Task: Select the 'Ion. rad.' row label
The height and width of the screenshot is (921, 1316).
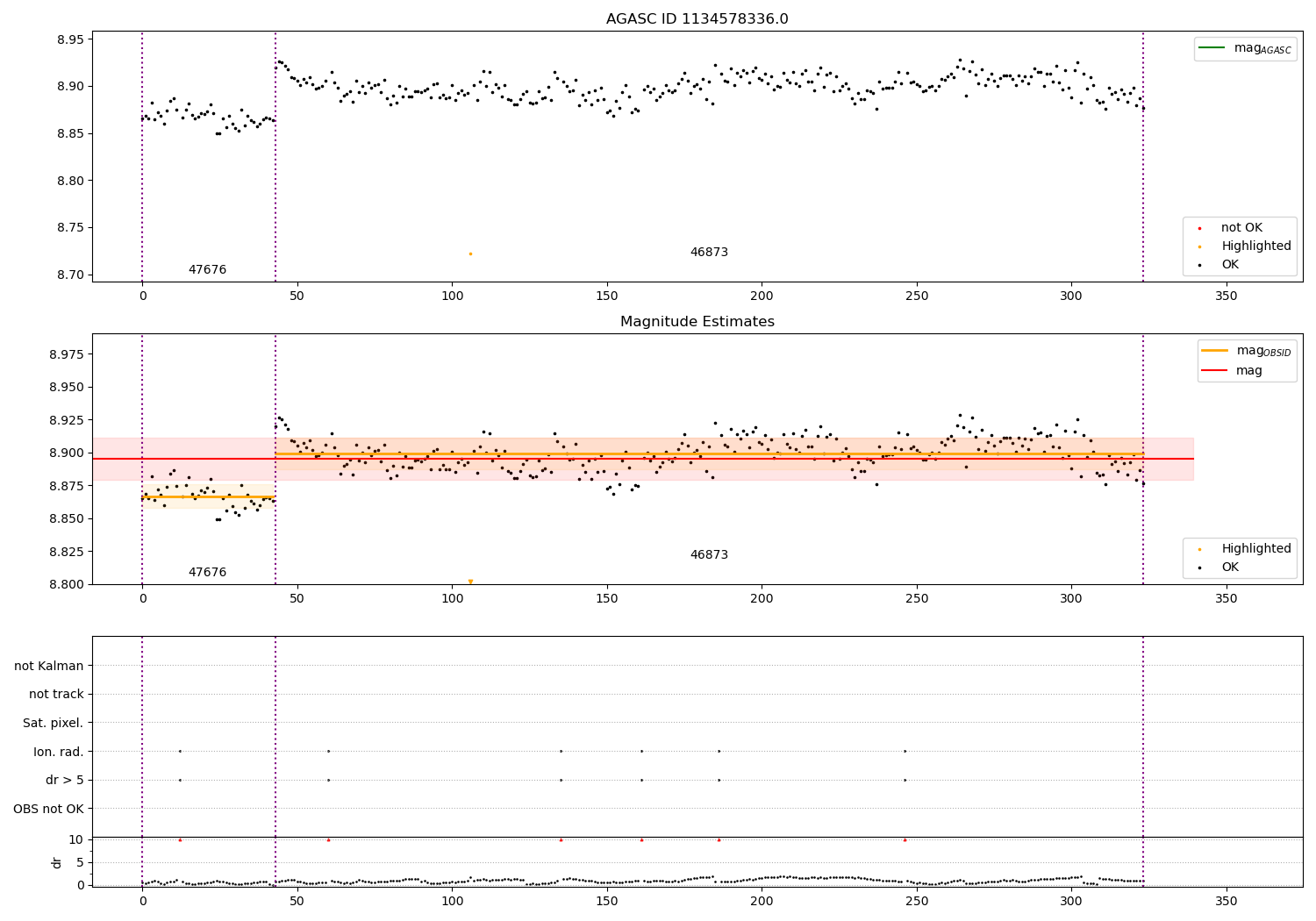Action: [x=59, y=752]
